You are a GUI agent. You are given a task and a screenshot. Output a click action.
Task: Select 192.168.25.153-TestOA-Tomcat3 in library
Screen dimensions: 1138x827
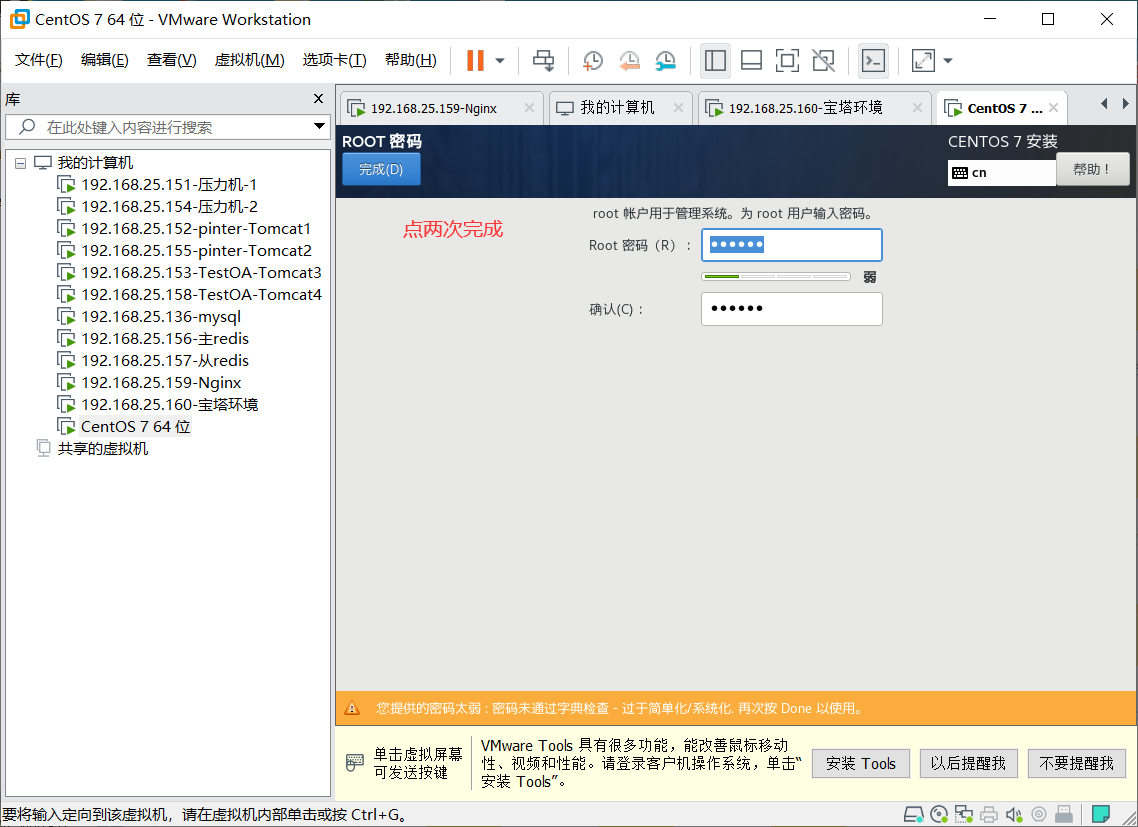200,273
